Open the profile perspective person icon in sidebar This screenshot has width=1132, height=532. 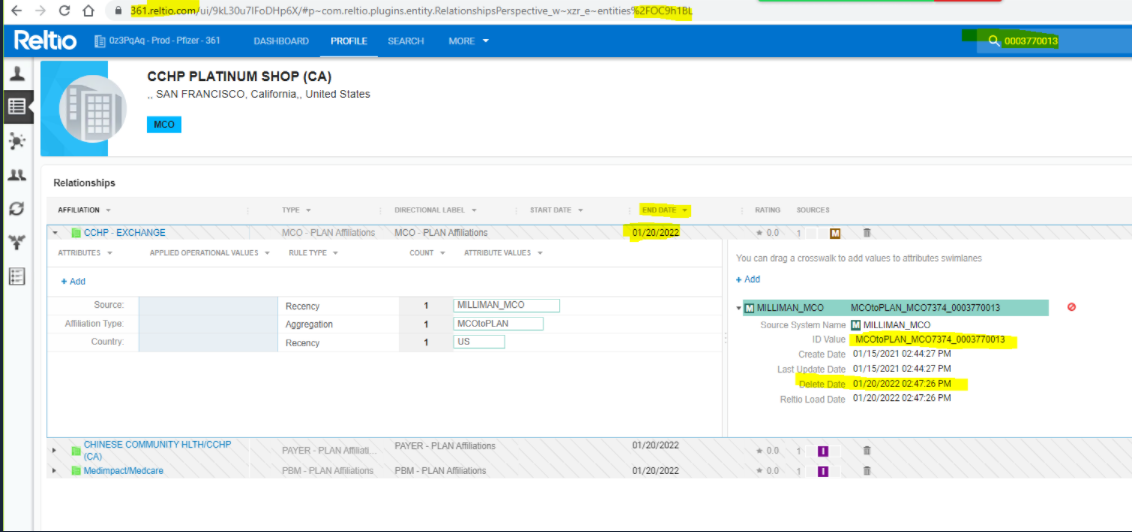(x=17, y=73)
